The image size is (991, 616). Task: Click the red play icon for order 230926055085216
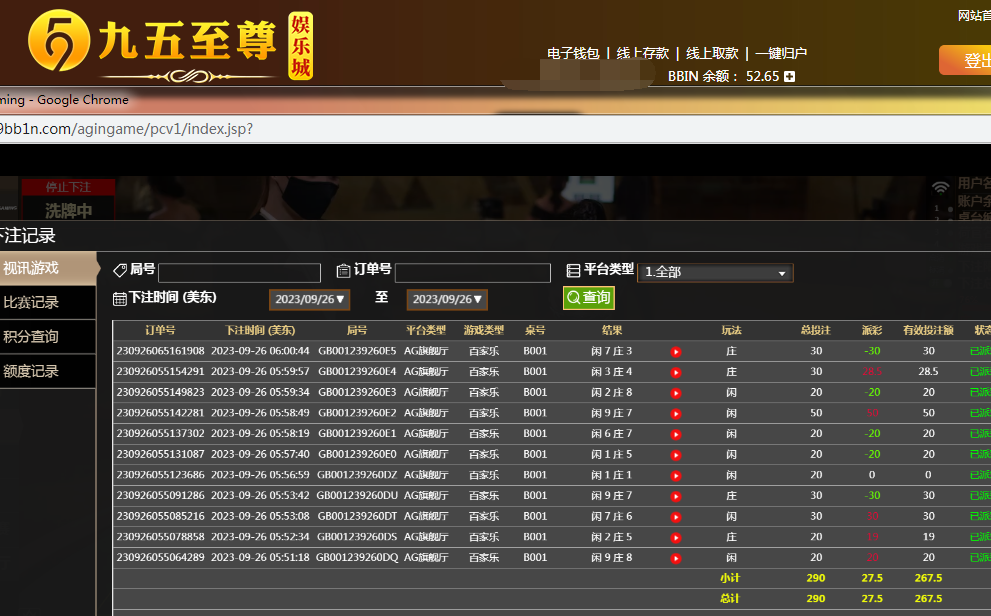point(676,517)
